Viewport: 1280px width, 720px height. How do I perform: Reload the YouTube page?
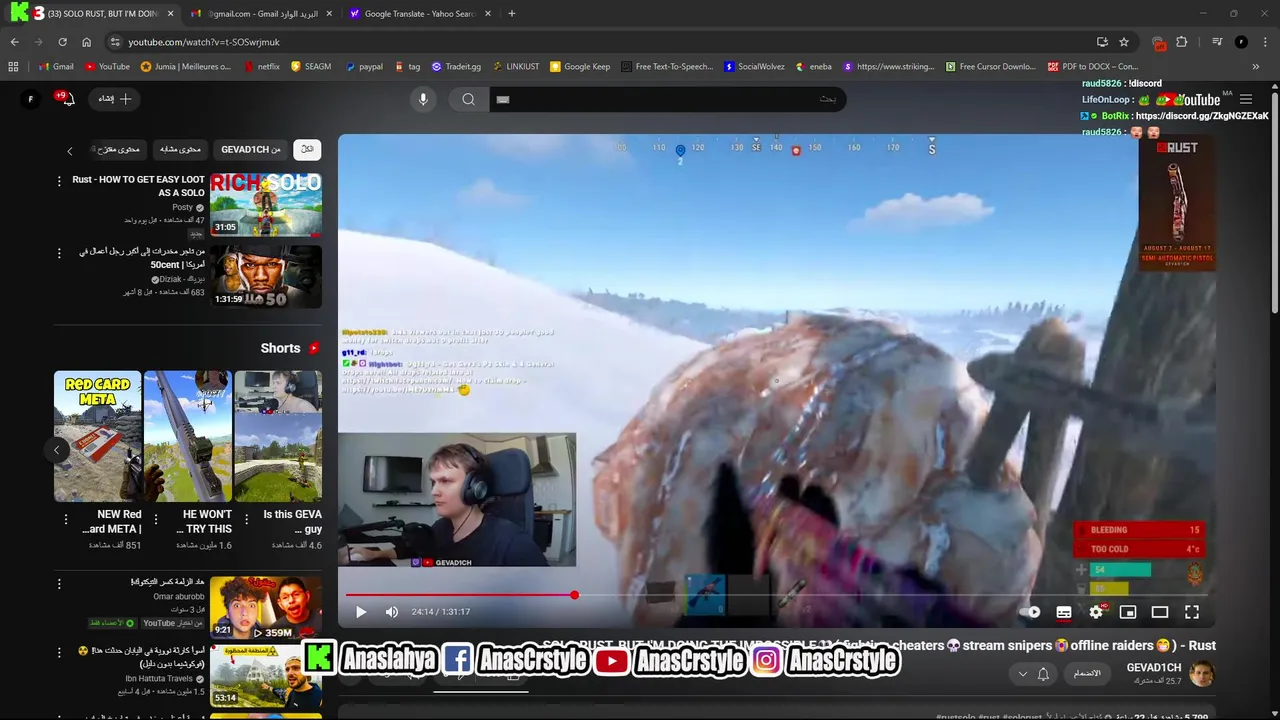[x=62, y=42]
